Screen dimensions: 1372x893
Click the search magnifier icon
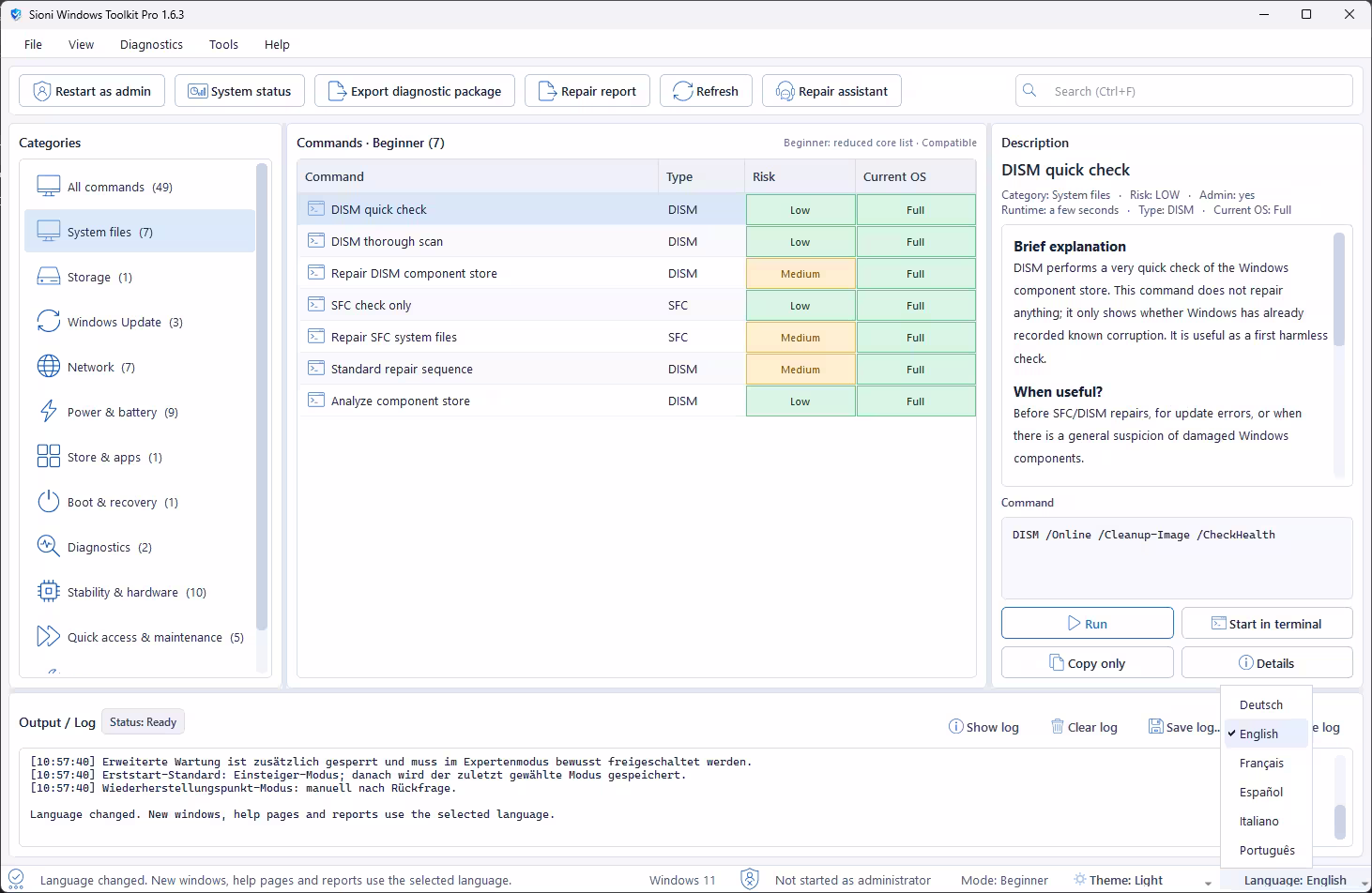pyautogui.click(x=1029, y=91)
